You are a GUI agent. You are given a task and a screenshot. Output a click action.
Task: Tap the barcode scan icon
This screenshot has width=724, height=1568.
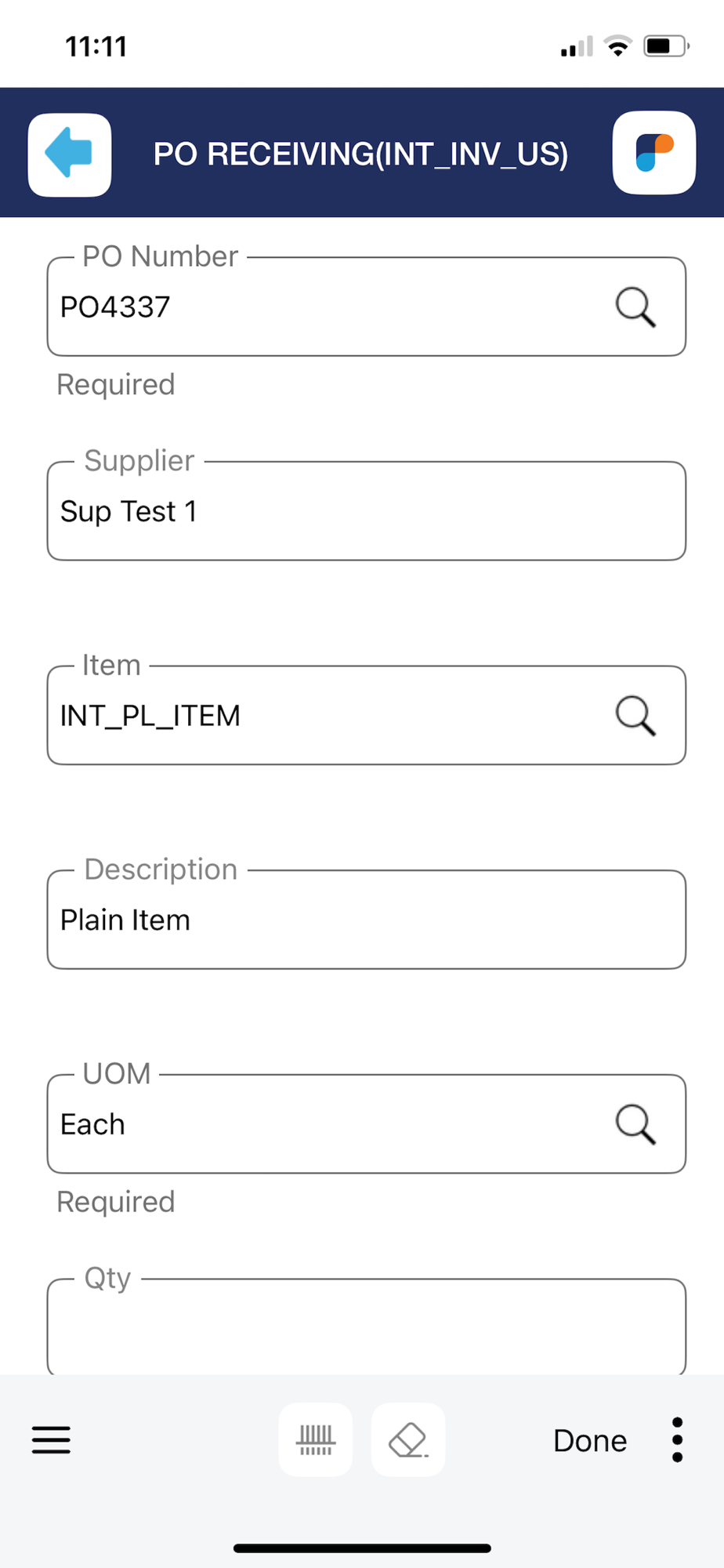[316, 1439]
